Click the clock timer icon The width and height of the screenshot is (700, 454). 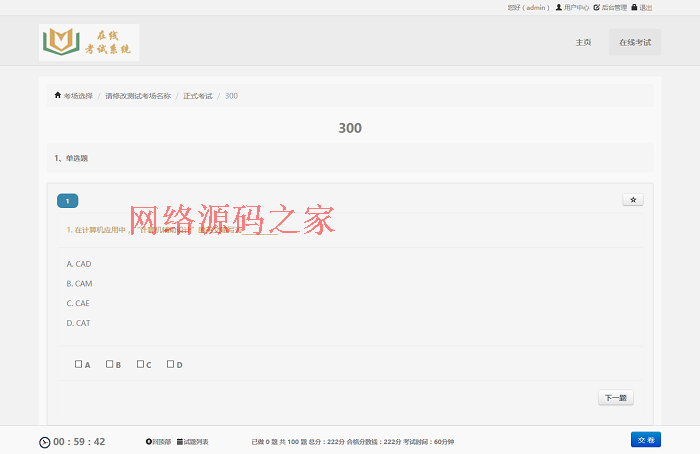pyautogui.click(x=45, y=442)
